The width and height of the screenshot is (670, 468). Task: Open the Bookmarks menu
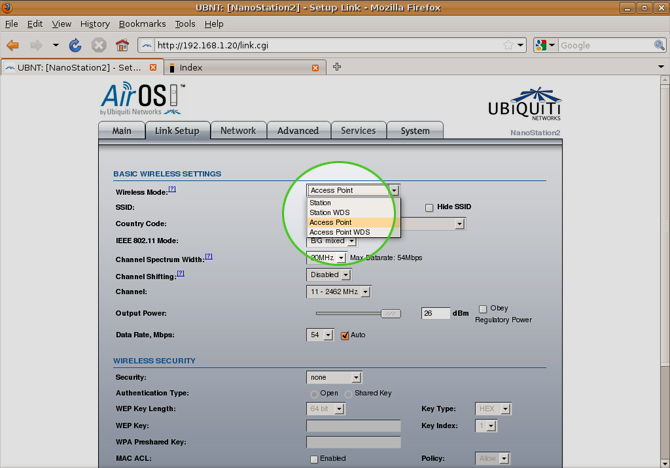142,24
